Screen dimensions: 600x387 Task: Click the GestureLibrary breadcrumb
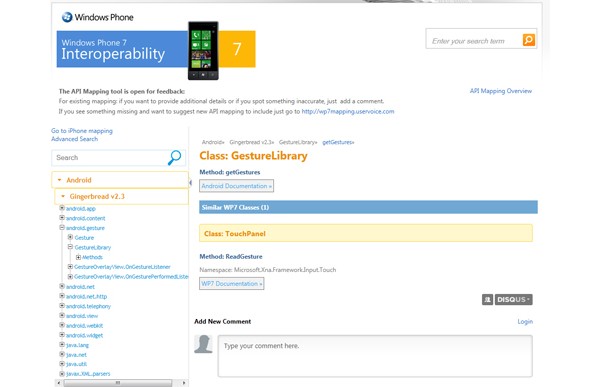pos(298,142)
